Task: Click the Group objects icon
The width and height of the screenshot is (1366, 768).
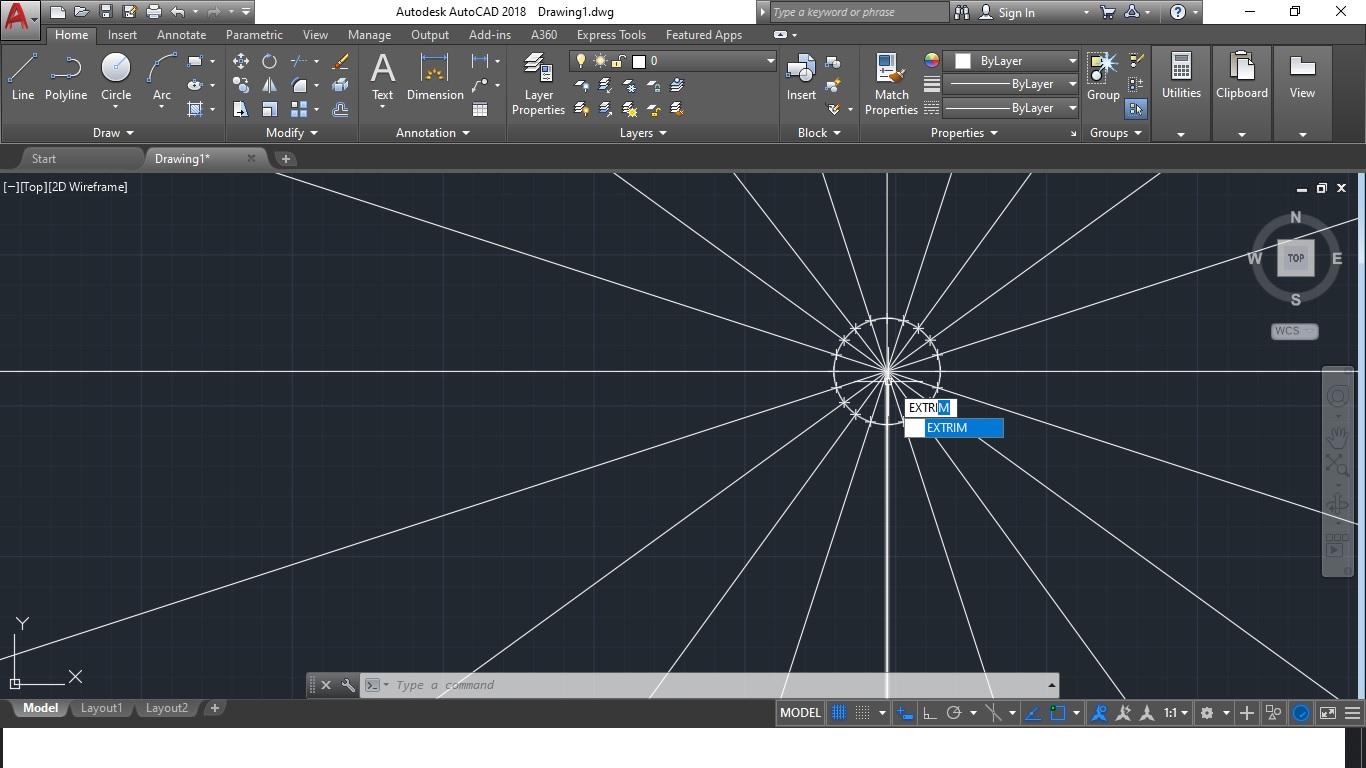Action: [x=1103, y=77]
